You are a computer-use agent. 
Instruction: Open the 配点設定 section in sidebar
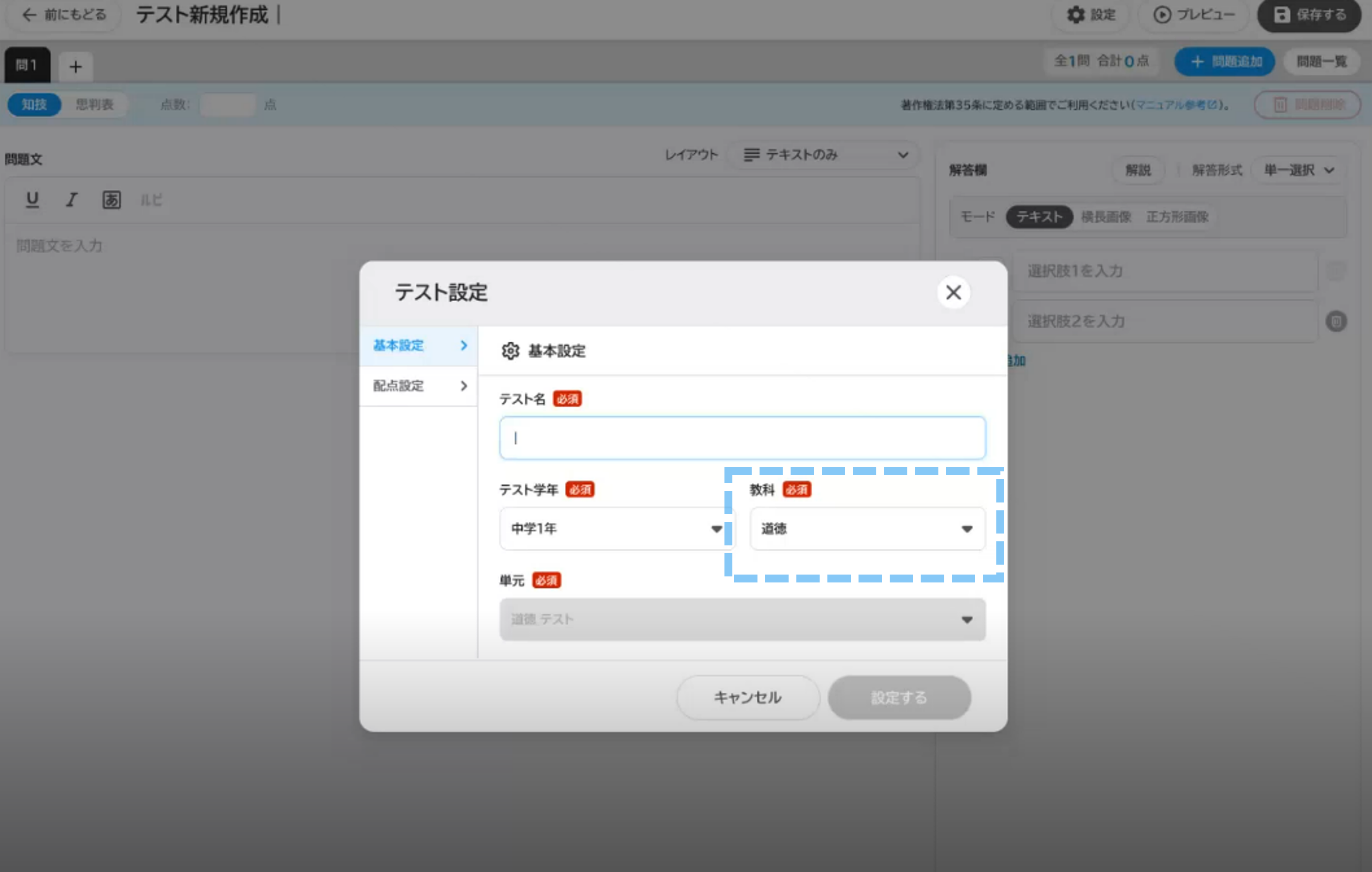pyautogui.click(x=419, y=386)
